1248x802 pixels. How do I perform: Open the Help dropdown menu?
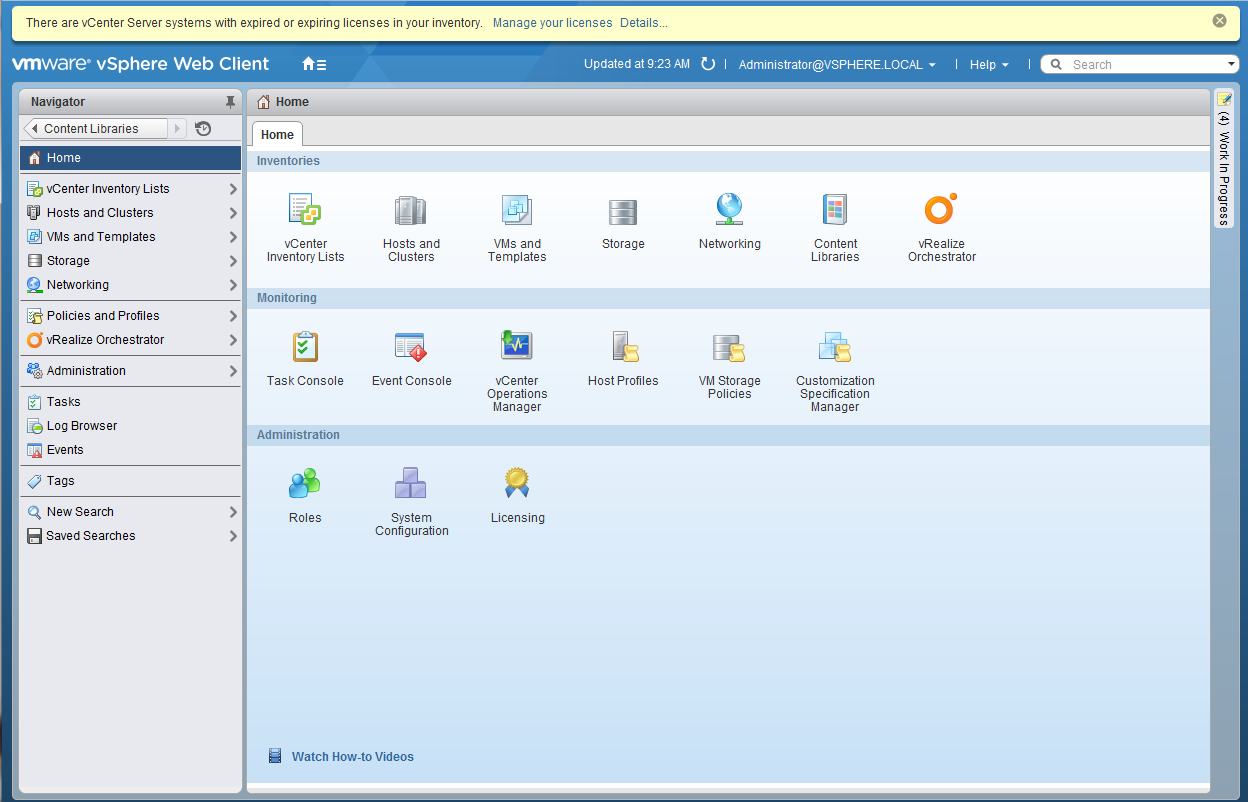(x=989, y=64)
